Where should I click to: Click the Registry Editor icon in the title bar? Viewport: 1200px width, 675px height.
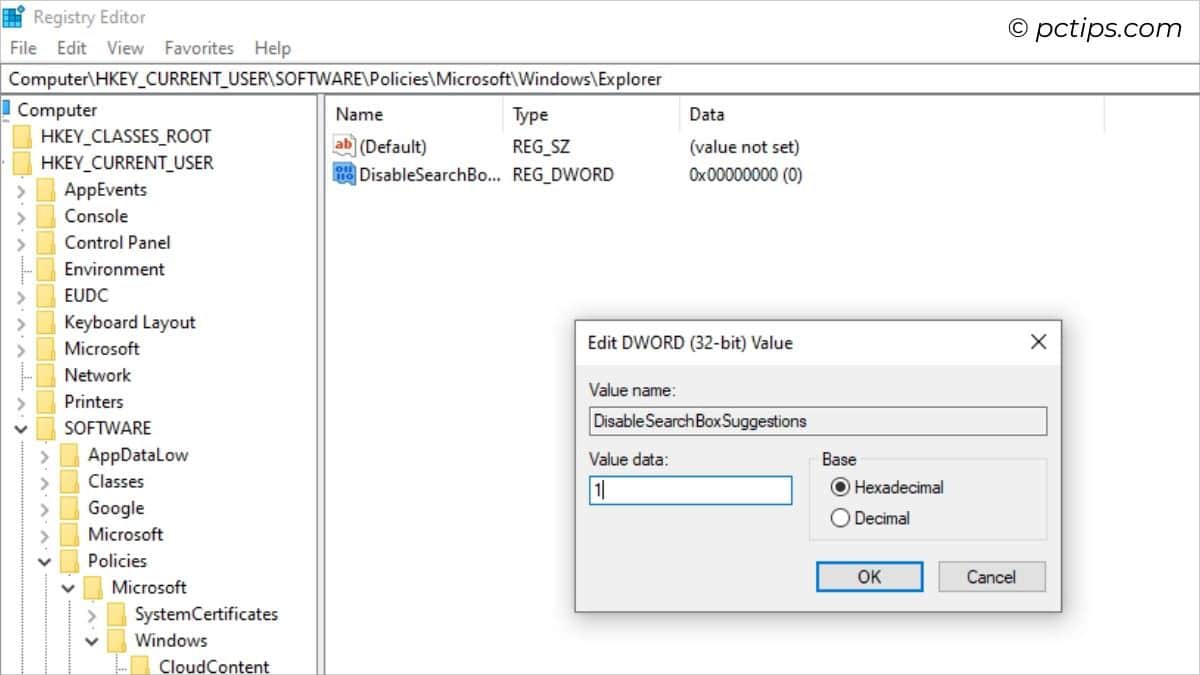click(14, 15)
